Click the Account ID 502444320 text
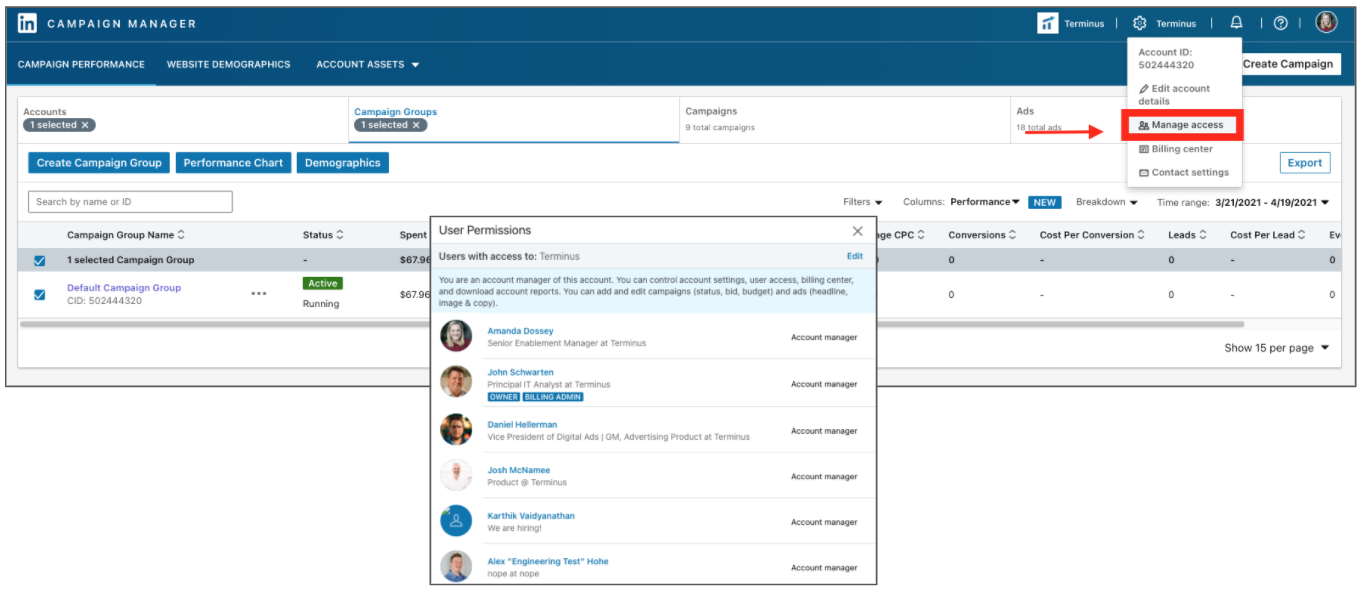The width and height of the screenshot is (1366, 592). click(1165, 59)
